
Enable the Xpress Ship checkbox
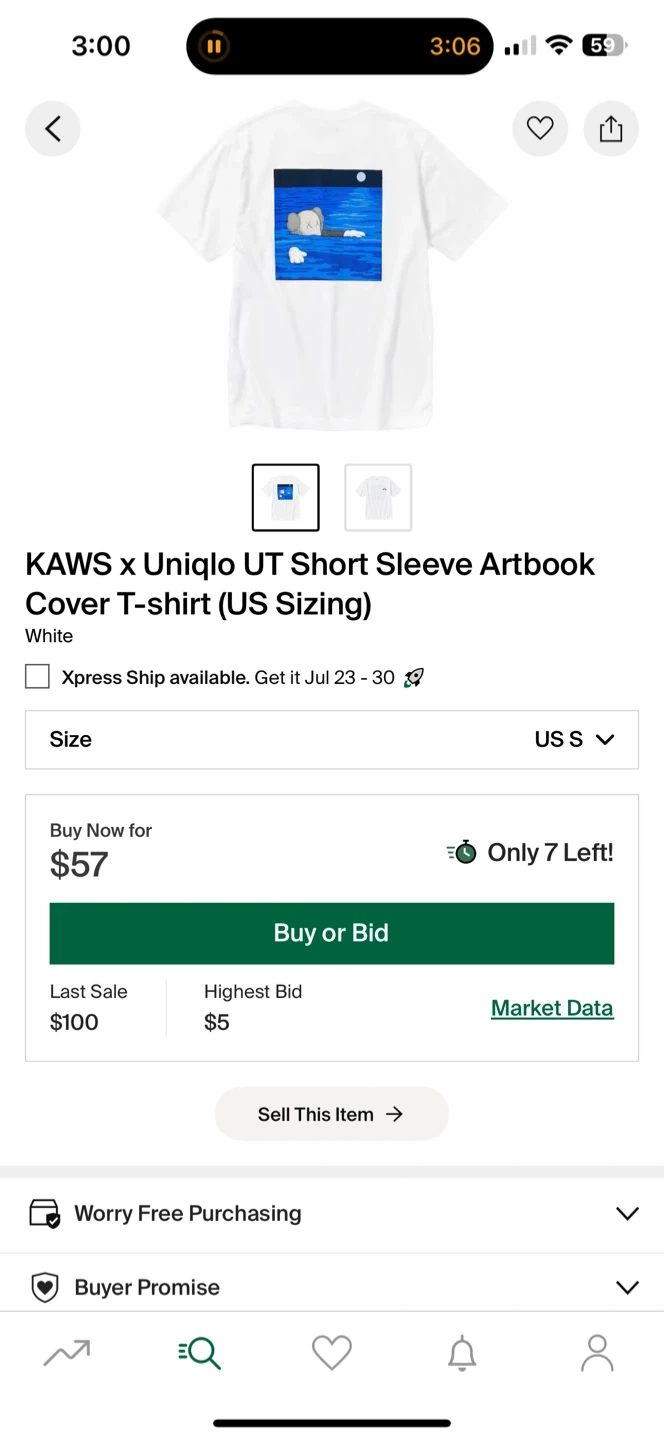(37, 677)
